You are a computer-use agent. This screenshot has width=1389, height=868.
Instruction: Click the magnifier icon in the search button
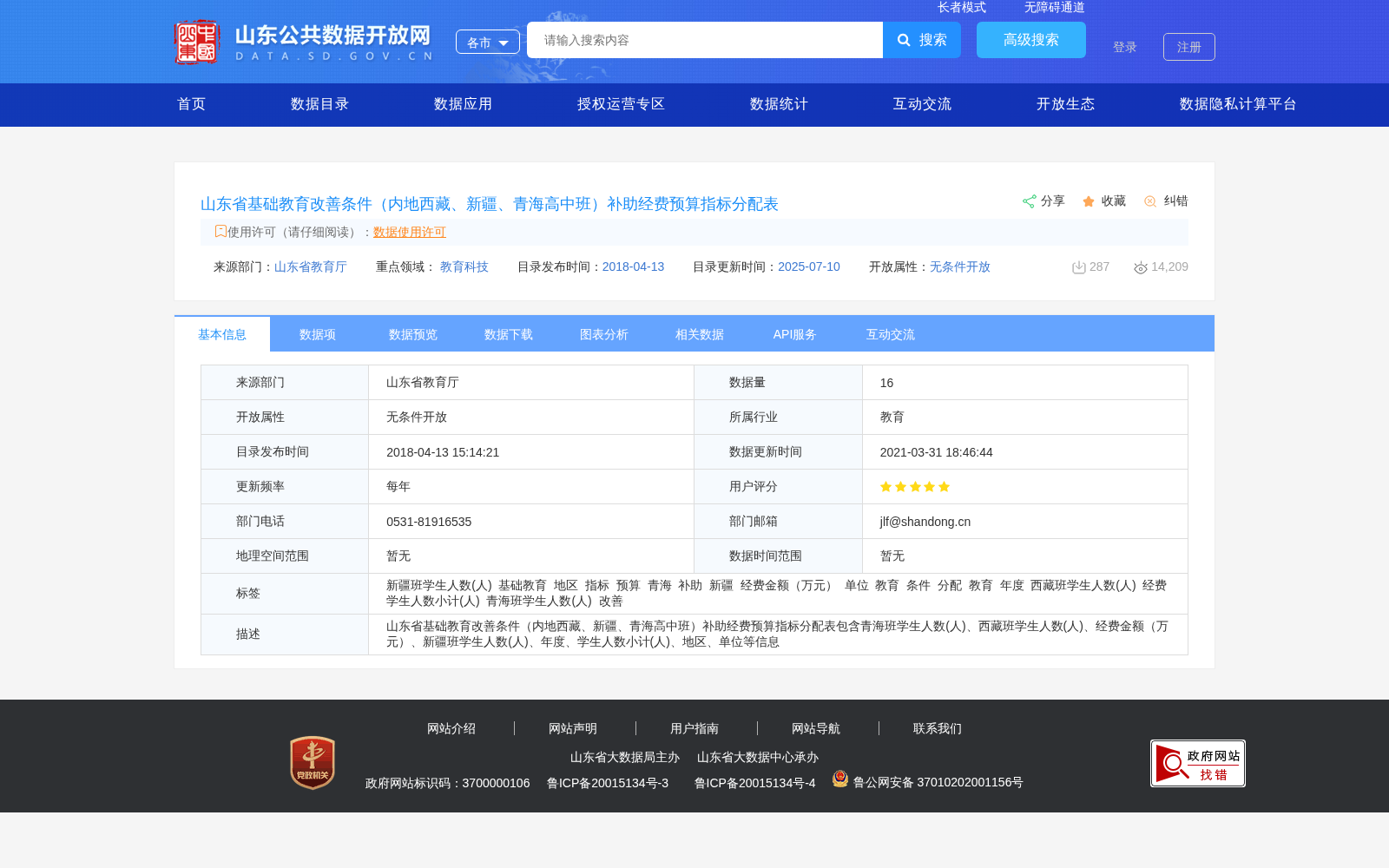coord(904,40)
